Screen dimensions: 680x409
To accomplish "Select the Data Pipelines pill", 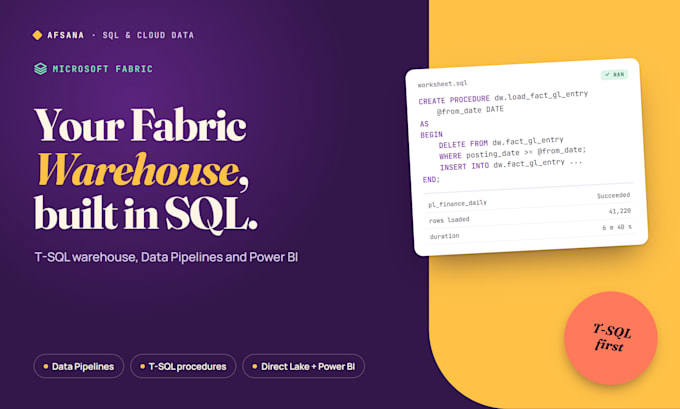I will [x=78, y=366].
